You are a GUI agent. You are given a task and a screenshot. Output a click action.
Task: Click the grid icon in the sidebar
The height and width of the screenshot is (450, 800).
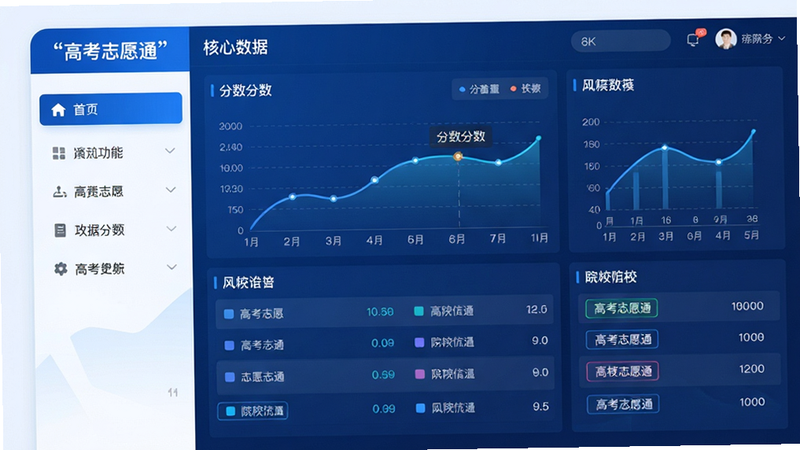59,153
